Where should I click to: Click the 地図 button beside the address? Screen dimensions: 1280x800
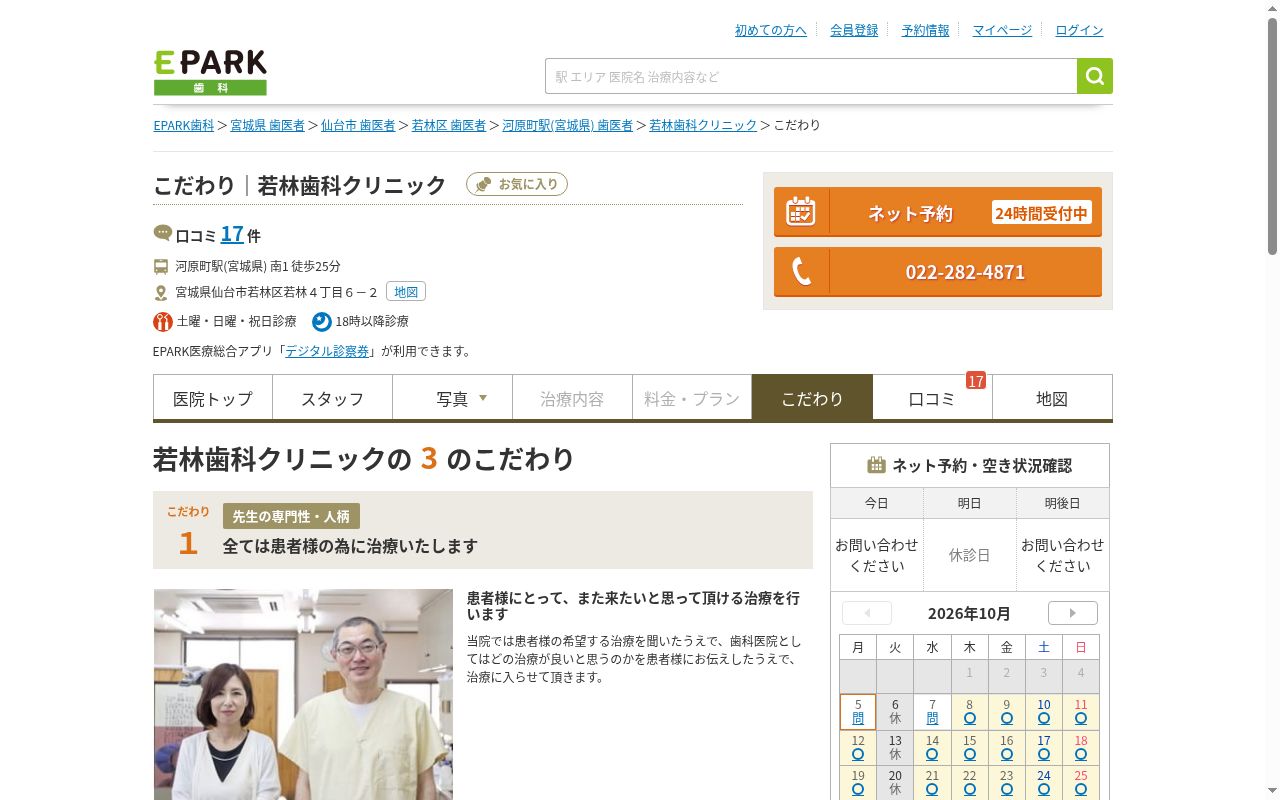point(406,292)
